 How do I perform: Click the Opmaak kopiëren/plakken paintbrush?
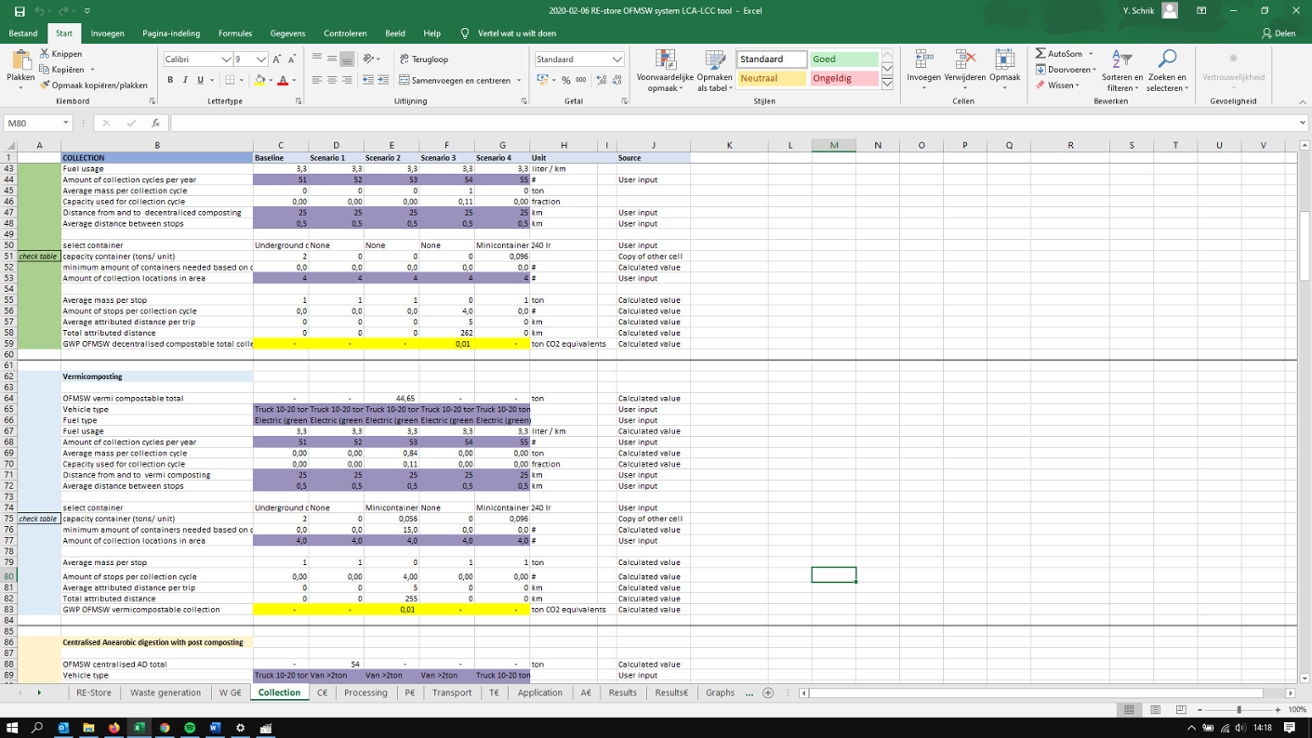click(45, 85)
